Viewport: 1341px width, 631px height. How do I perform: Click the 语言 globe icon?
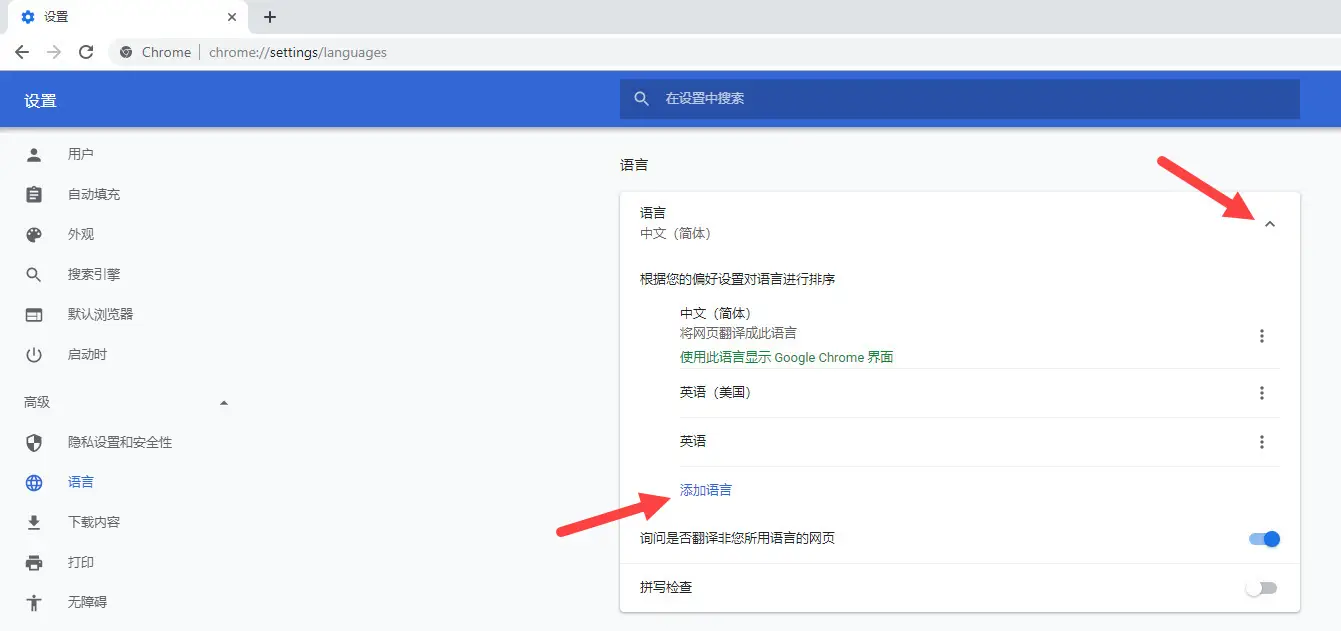(34, 482)
